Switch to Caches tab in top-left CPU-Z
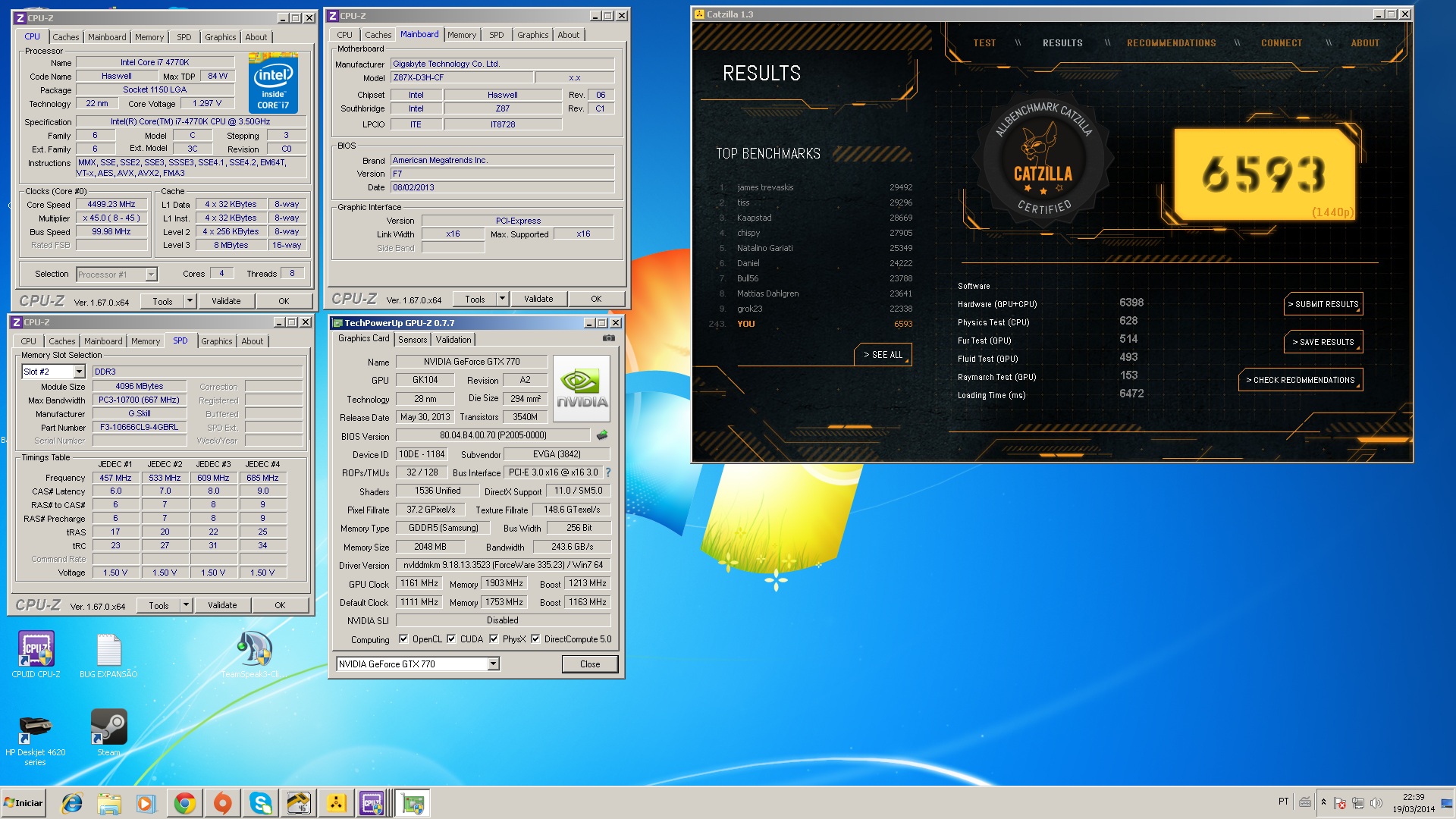The image size is (1456, 819). [x=65, y=37]
